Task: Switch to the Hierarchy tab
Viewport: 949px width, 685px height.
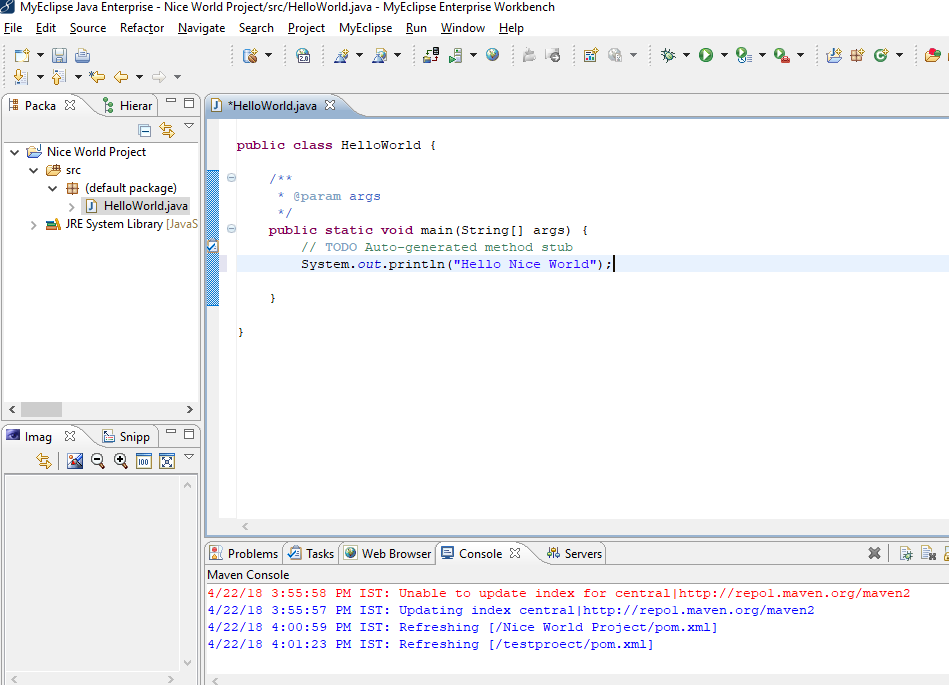Action: coord(127,105)
